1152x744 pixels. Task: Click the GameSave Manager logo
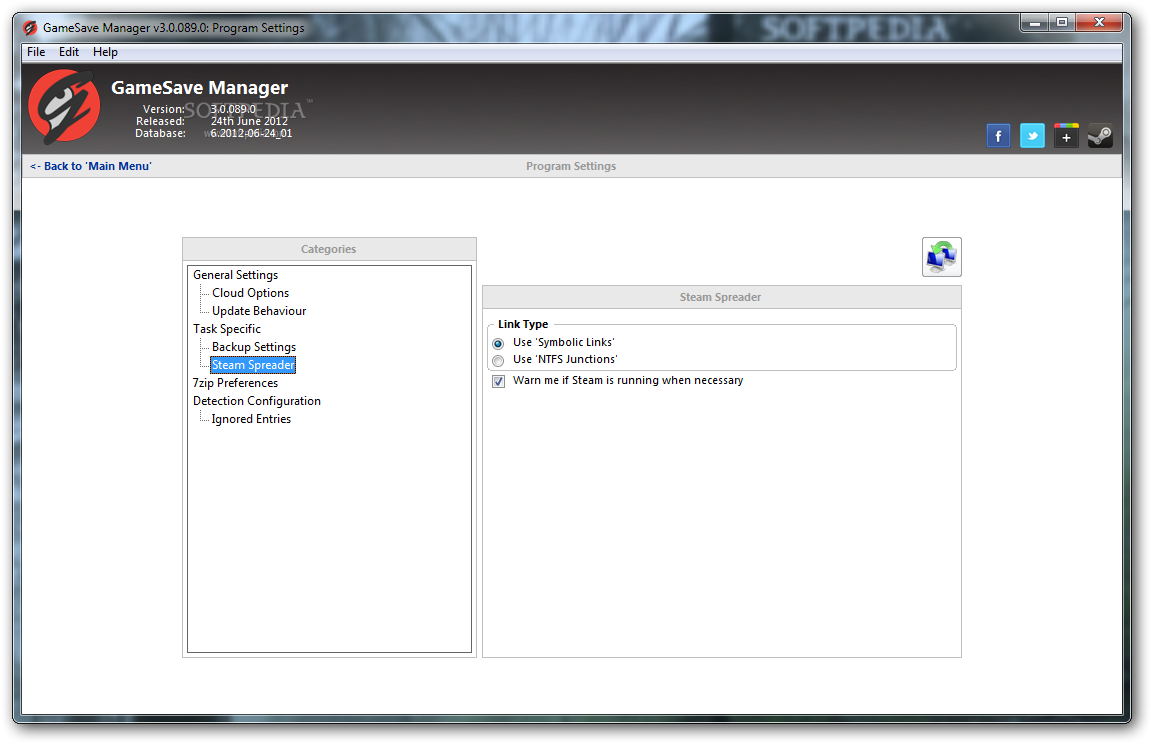(64, 106)
